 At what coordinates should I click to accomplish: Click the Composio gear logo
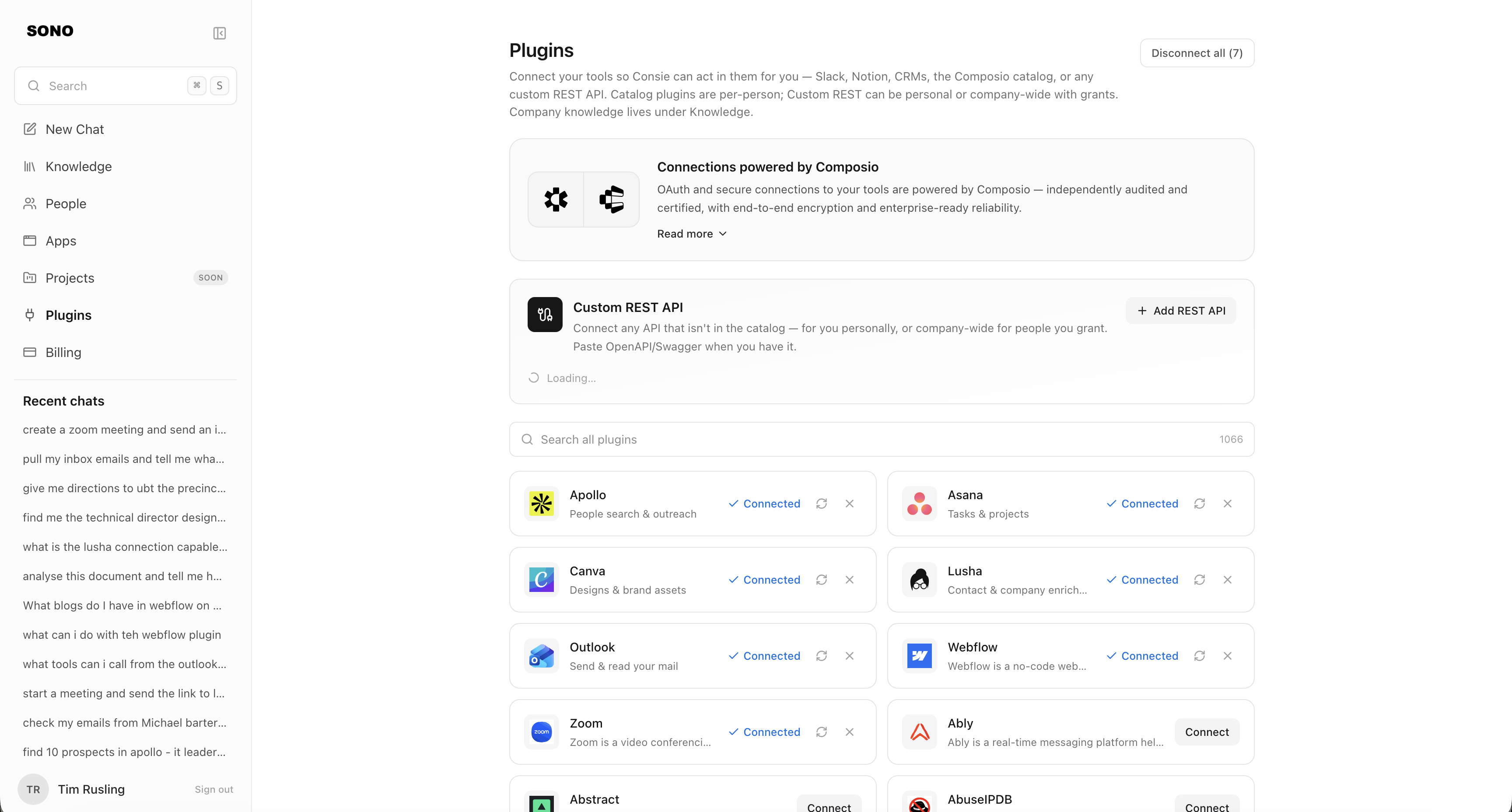pos(556,199)
